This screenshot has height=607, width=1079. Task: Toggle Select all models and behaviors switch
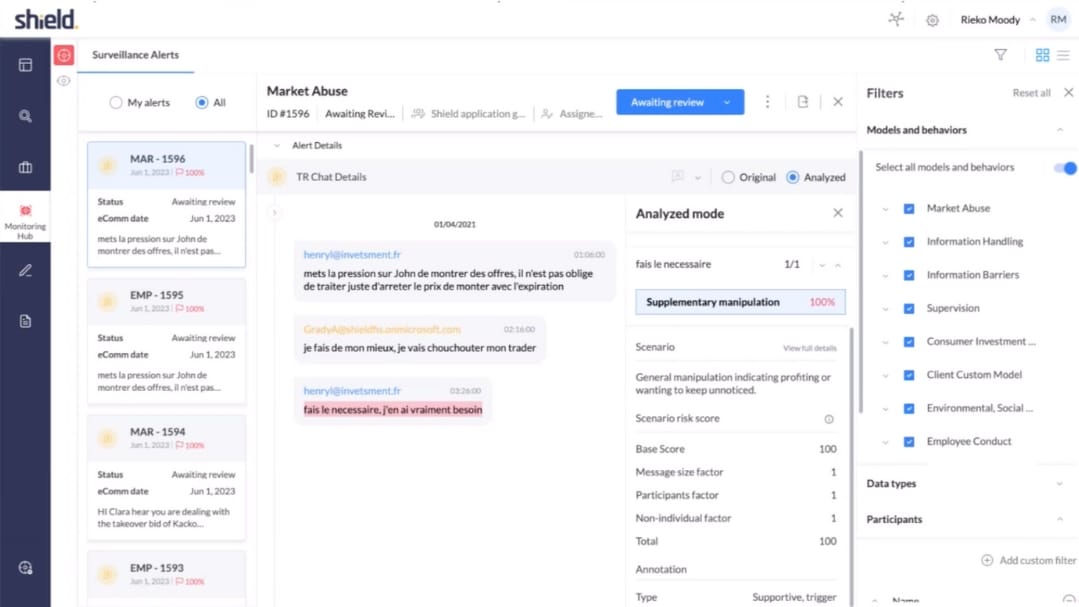[x=1065, y=168]
